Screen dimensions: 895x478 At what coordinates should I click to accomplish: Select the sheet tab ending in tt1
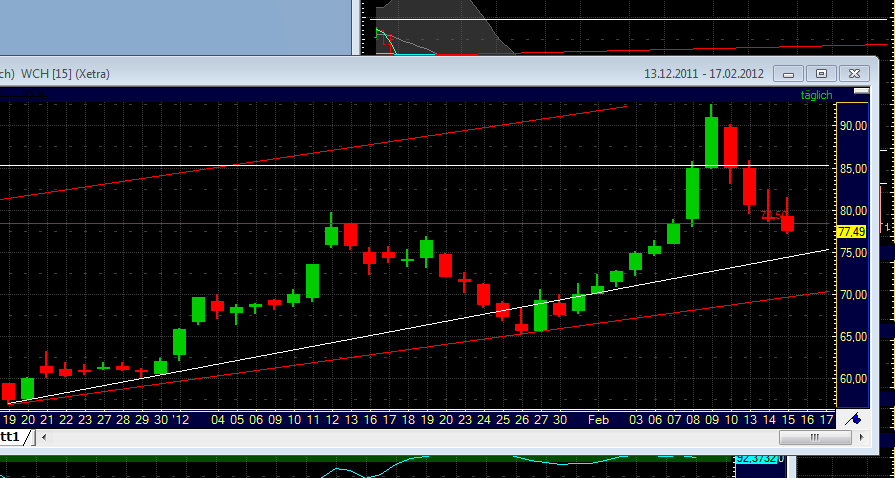click(x=13, y=437)
